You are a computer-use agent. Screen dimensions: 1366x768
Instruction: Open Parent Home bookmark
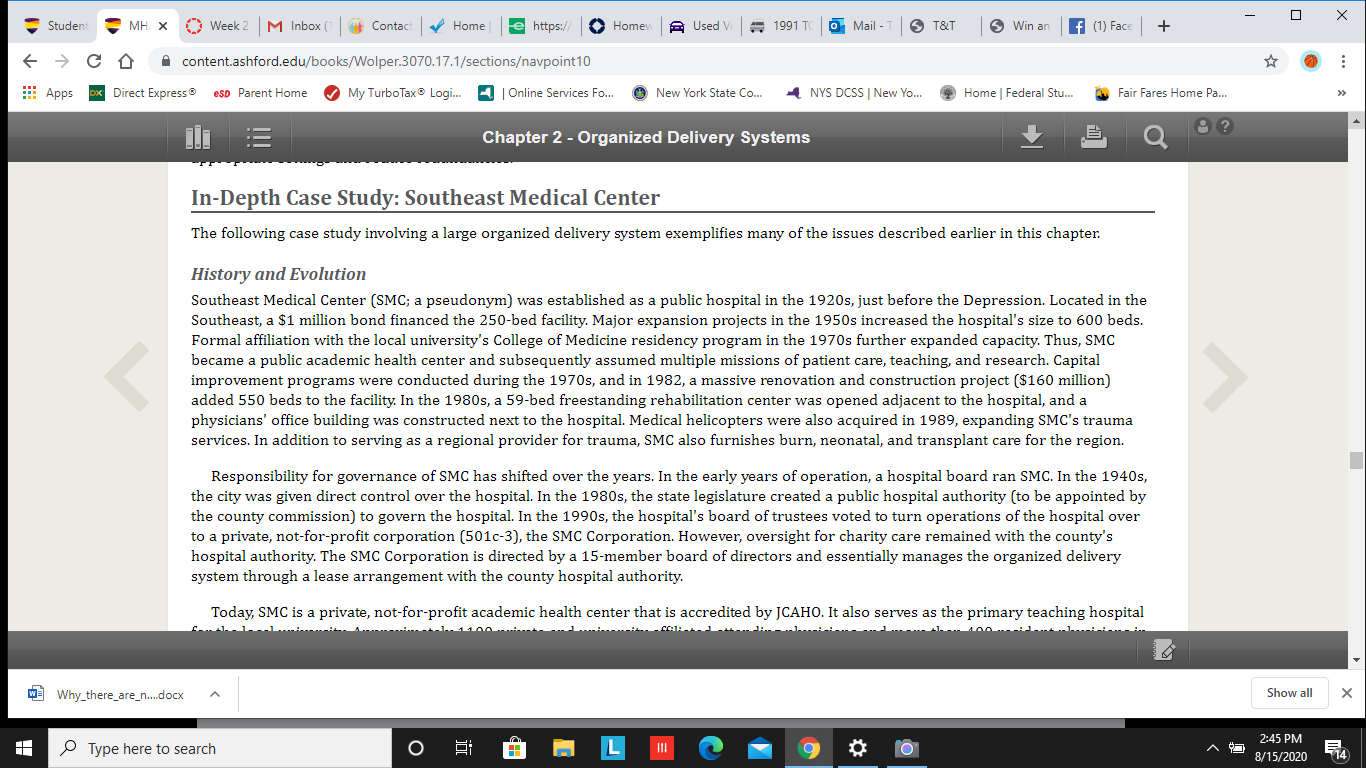point(260,93)
